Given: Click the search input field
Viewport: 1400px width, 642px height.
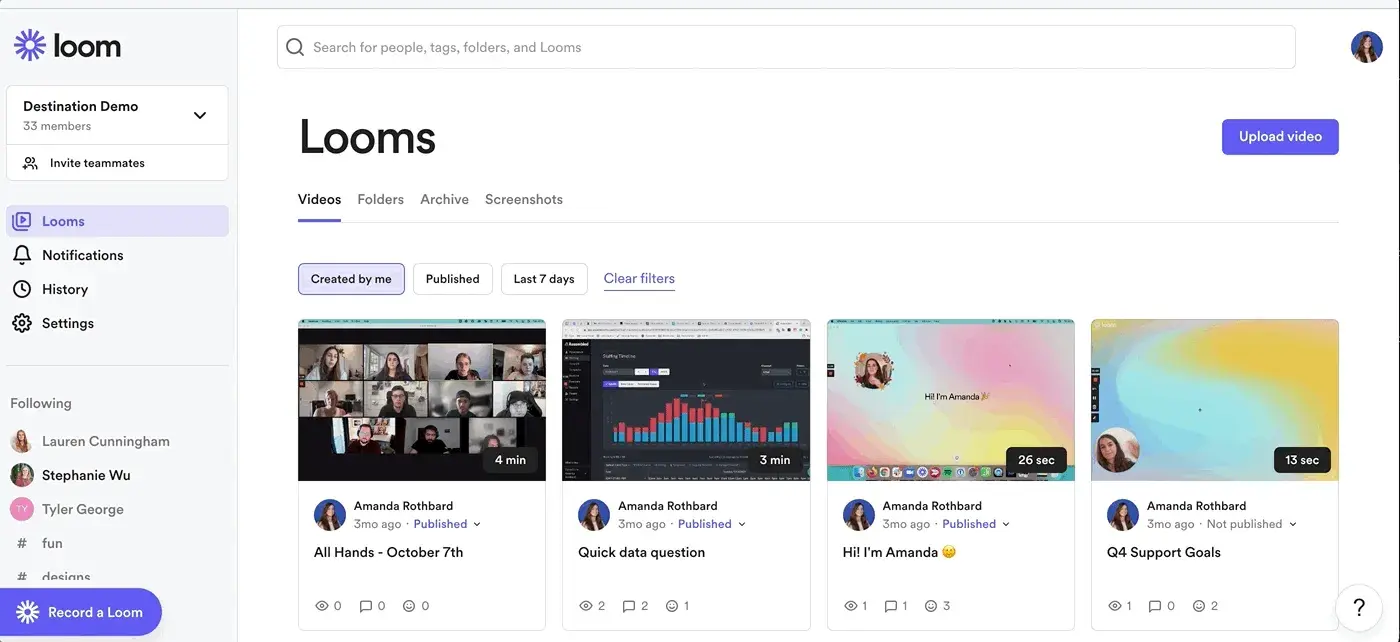Looking at the screenshot, I should tap(785, 47).
